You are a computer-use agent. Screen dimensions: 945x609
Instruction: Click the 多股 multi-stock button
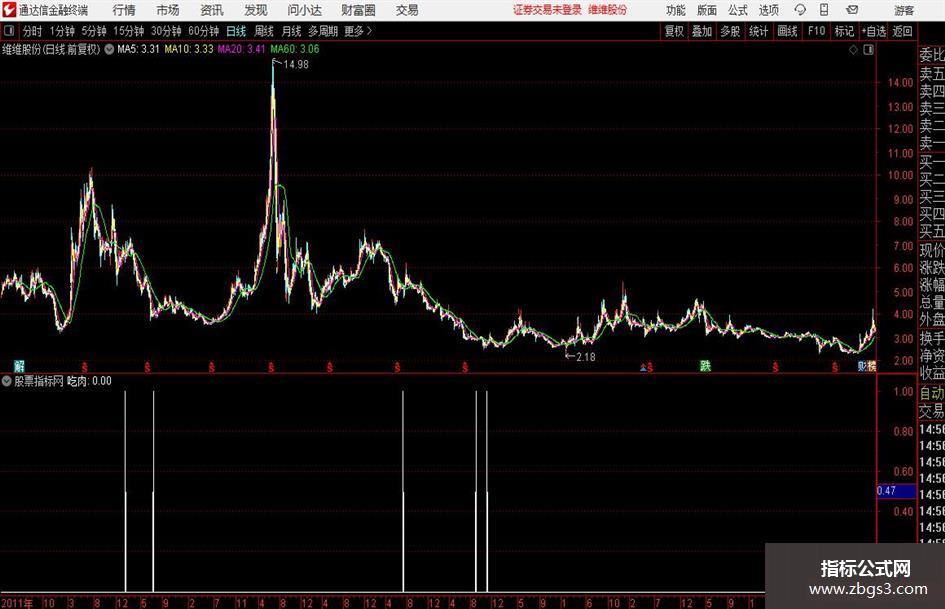[730, 31]
